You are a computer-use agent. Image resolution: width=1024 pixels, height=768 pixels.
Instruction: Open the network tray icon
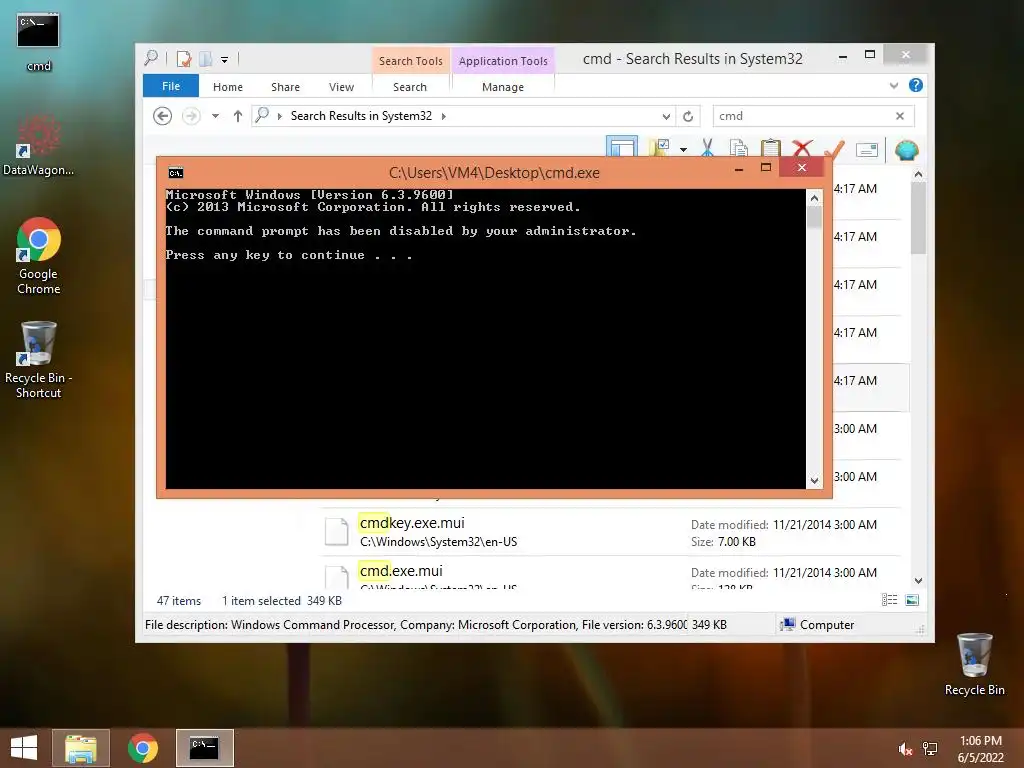930,749
